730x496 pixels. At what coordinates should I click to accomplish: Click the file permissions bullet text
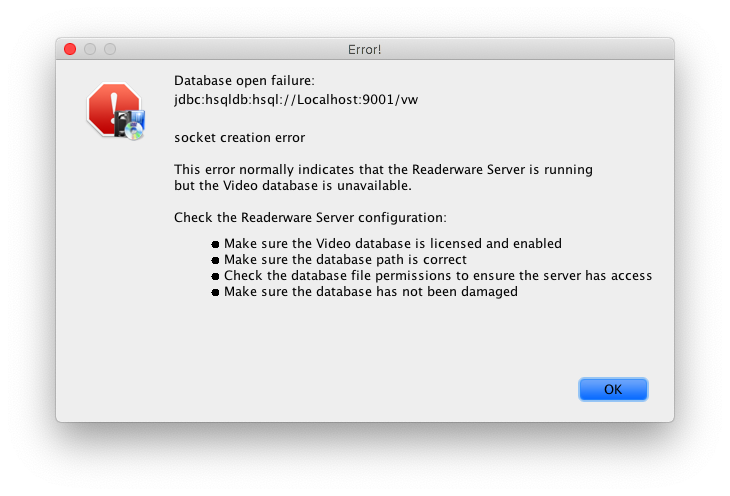(x=438, y=275)
